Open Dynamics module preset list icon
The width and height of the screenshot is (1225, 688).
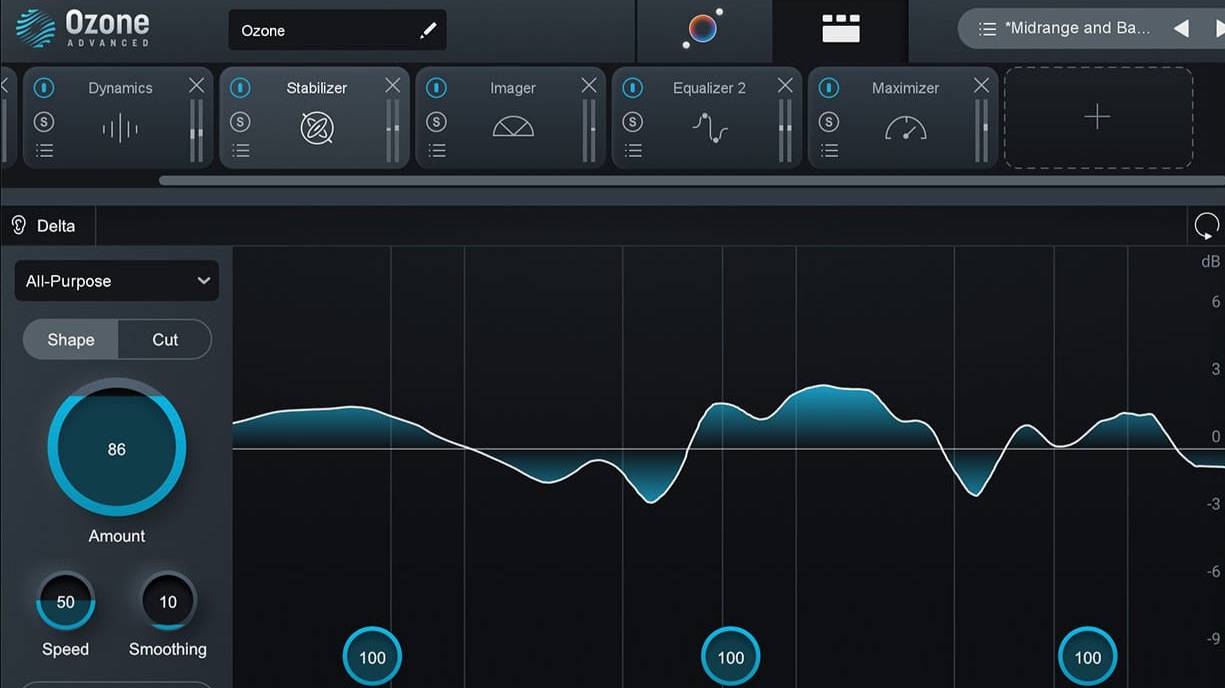pos(44,151)
